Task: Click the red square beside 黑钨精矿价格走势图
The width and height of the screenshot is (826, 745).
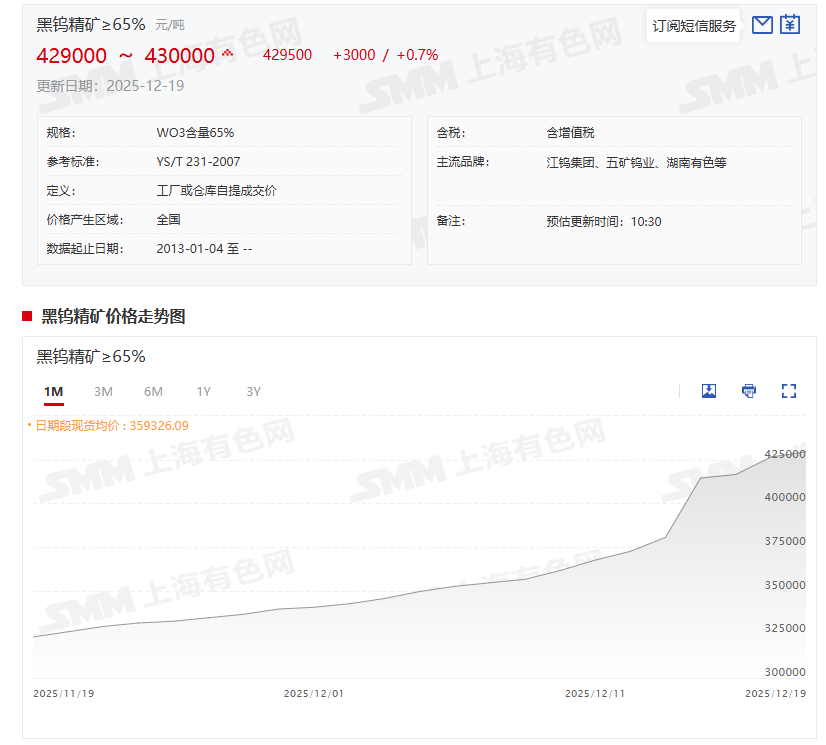Action: point(28,317)
